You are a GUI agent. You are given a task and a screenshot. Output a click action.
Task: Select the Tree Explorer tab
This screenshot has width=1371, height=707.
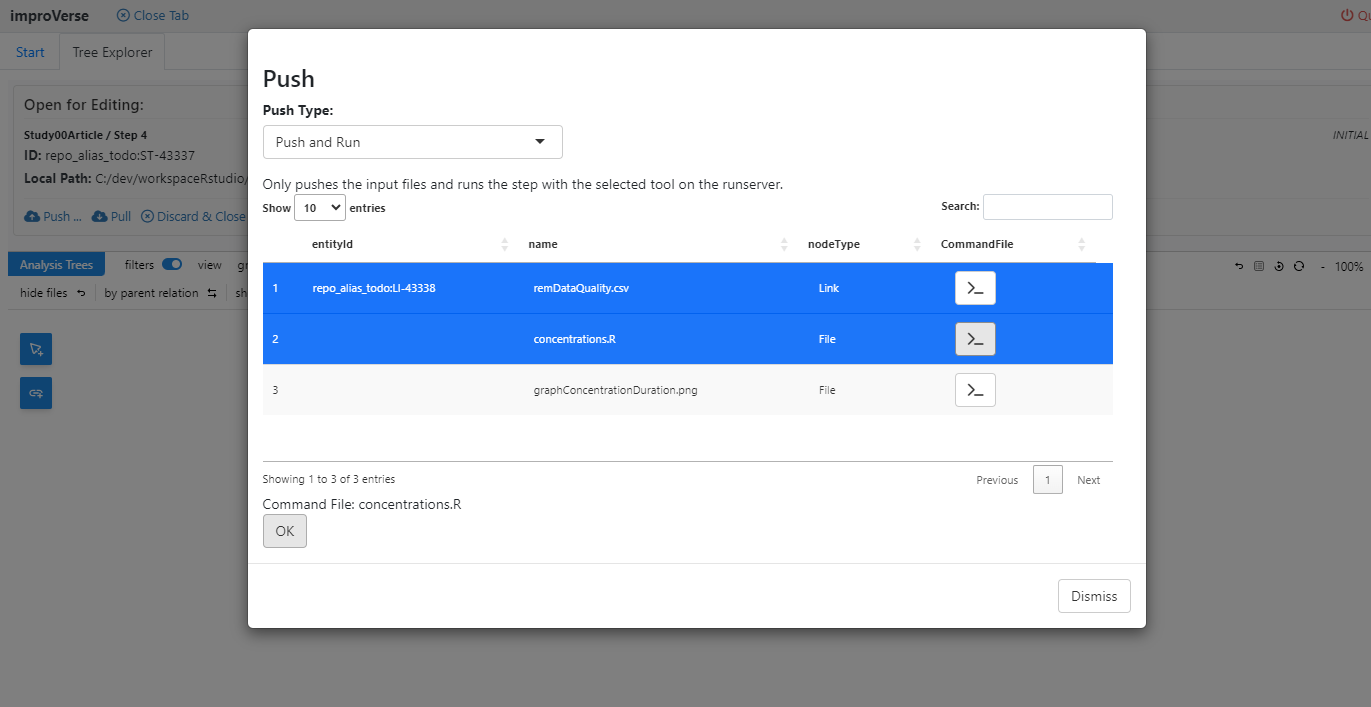(112, 52)
